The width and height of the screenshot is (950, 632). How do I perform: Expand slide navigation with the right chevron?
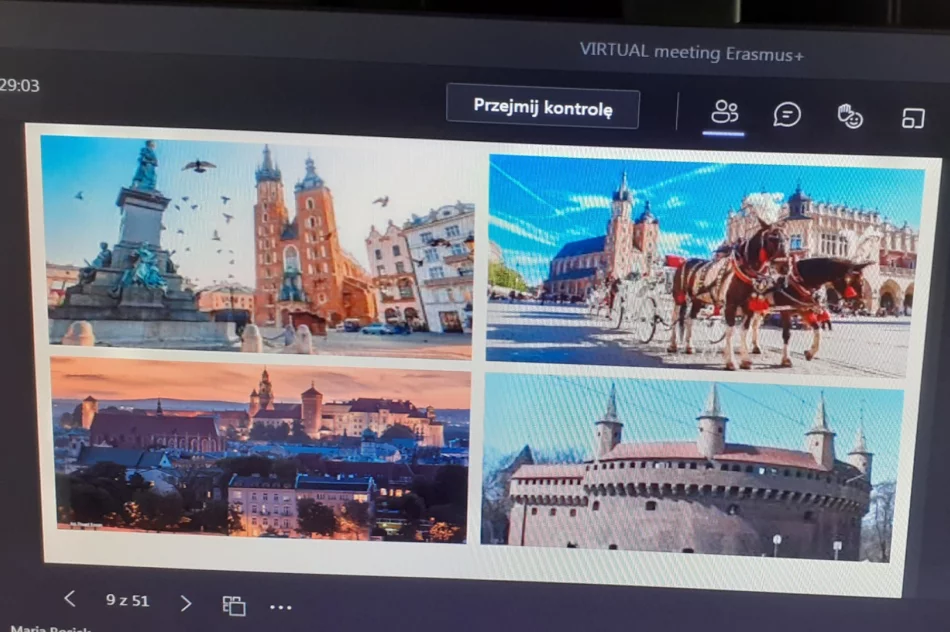tap(185, 603)
